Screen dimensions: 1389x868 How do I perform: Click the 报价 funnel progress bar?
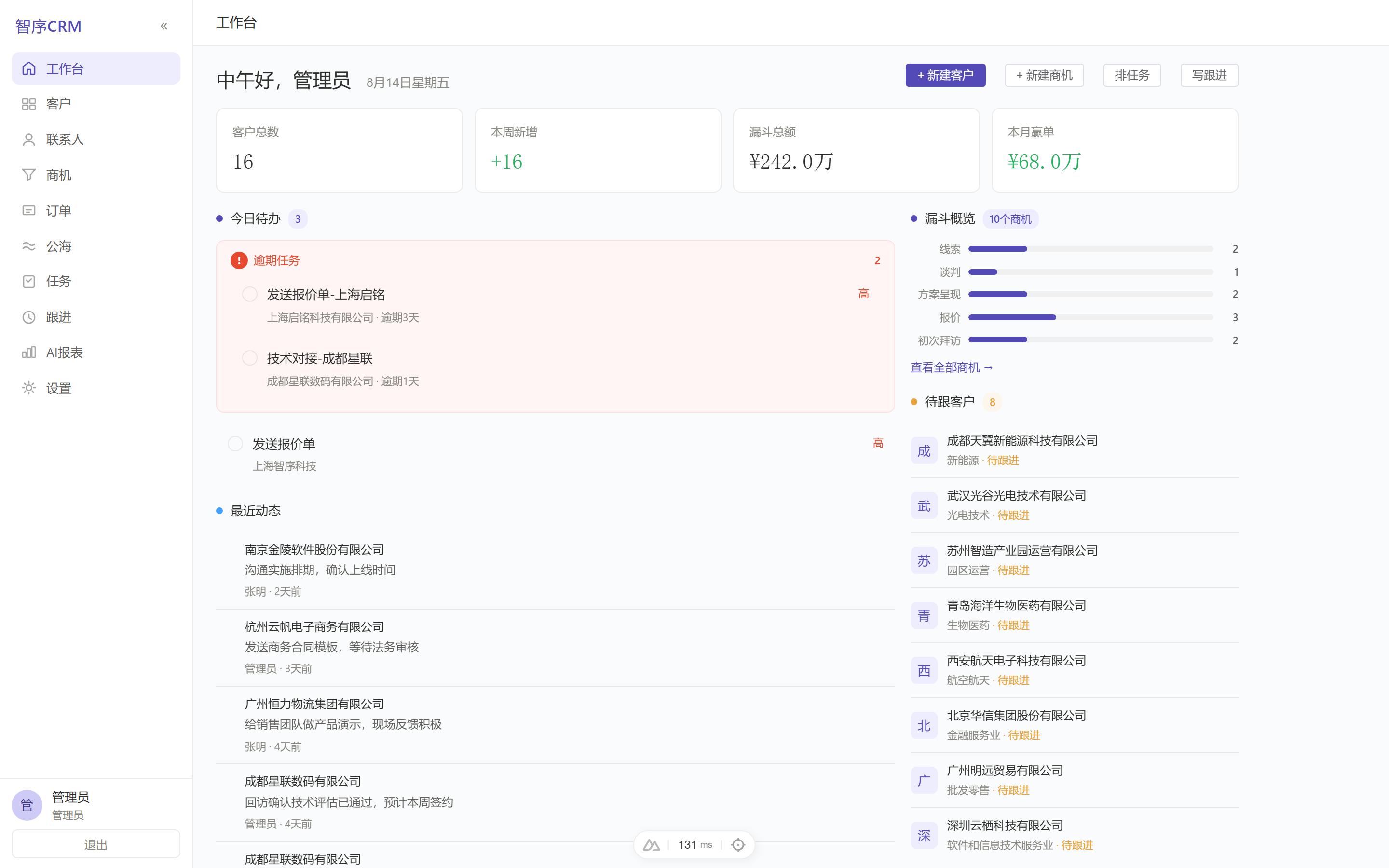tap(1090, 317)
